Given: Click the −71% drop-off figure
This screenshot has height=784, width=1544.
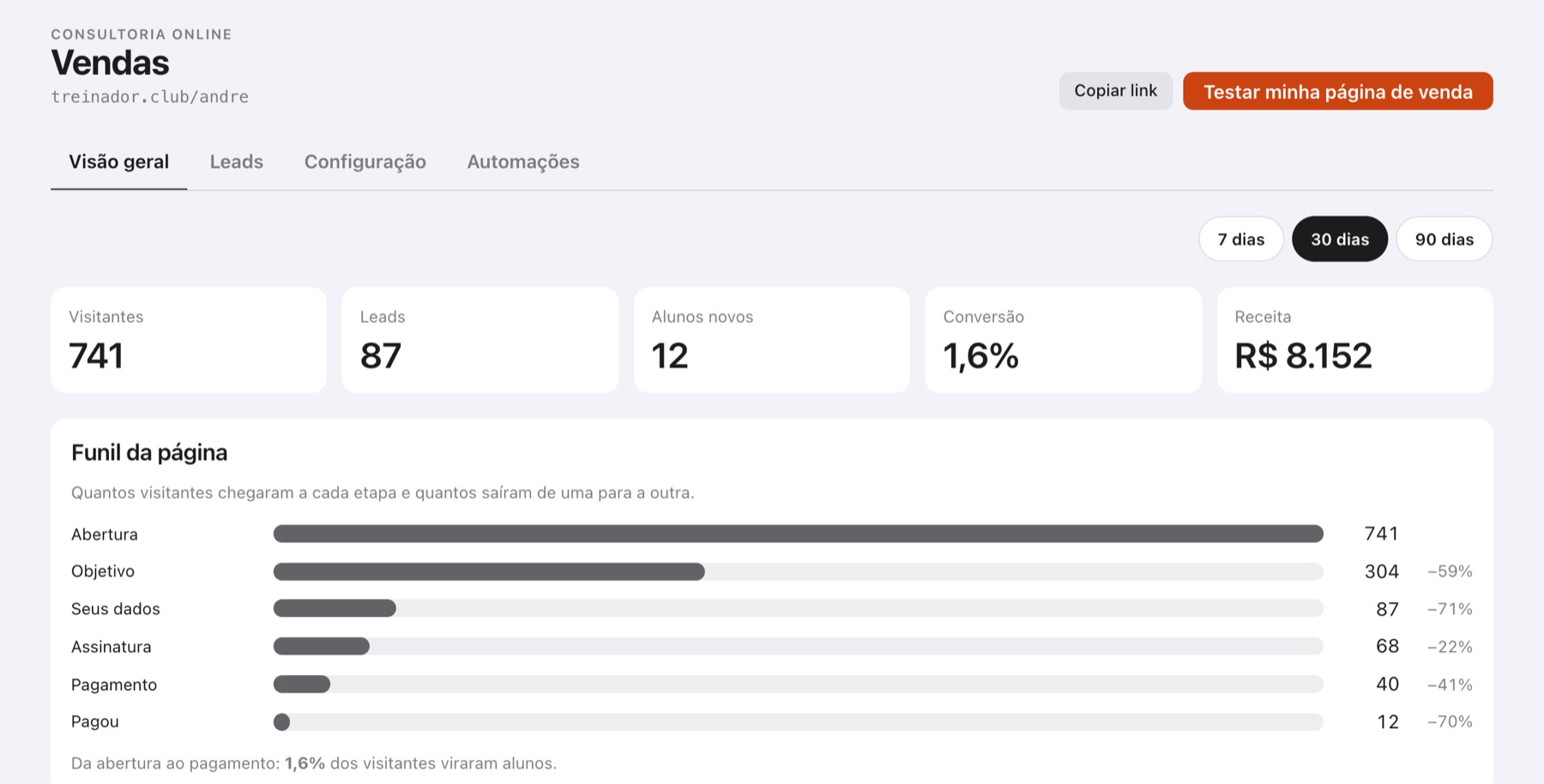Looking at the screenshot, I should coord(1450,609).
